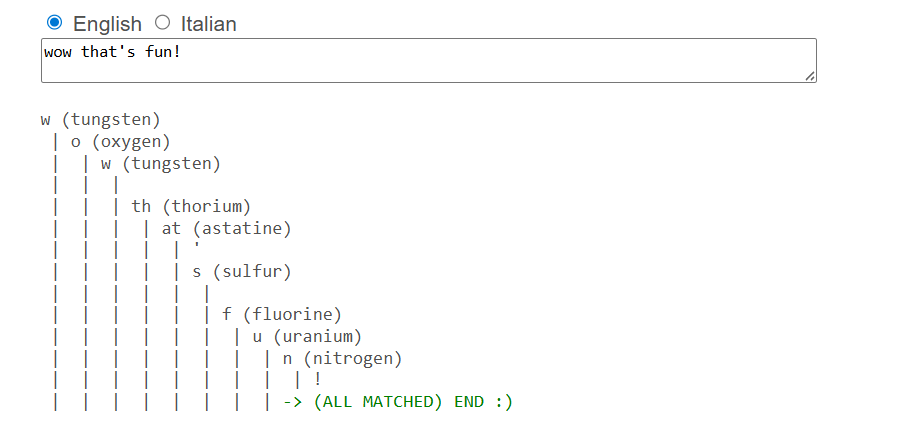Click the "Italian" label text
Screen dimensions: 902x430
click(x=208, y=23)
